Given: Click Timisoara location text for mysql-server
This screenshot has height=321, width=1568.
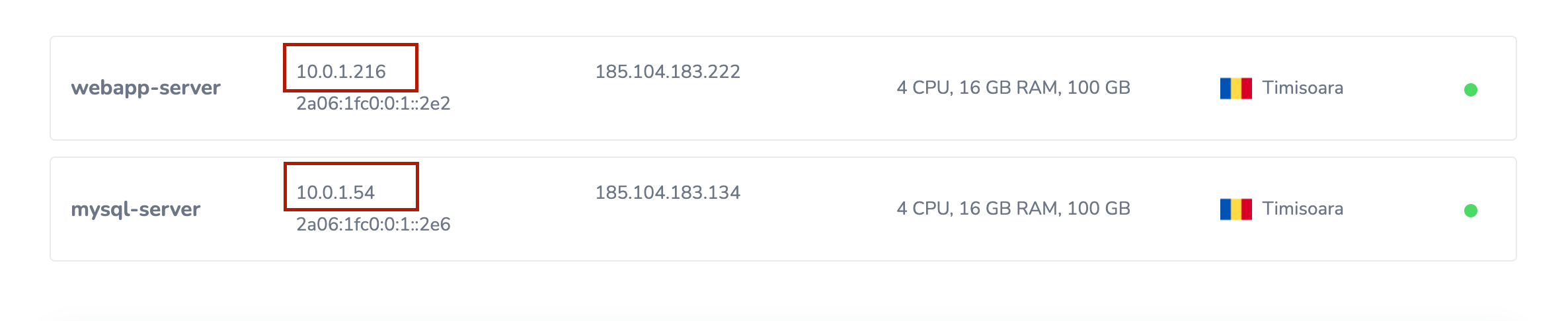Looking at the screenshot, I should (x=1302, y=209).
